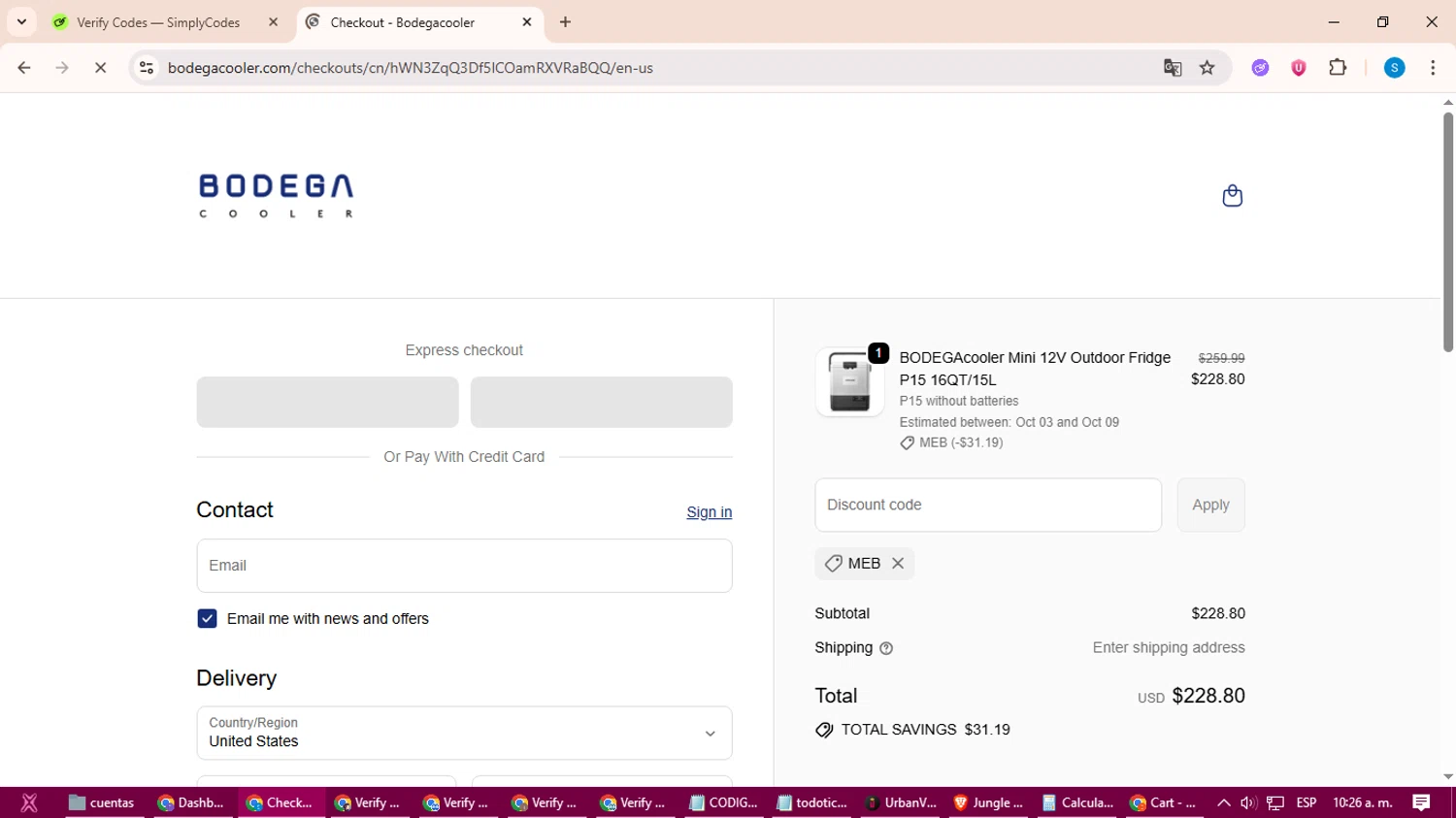Click the TOTAL SAVINGS $31.19 text
Screen dimensions: 1456x818
(925, 730)
